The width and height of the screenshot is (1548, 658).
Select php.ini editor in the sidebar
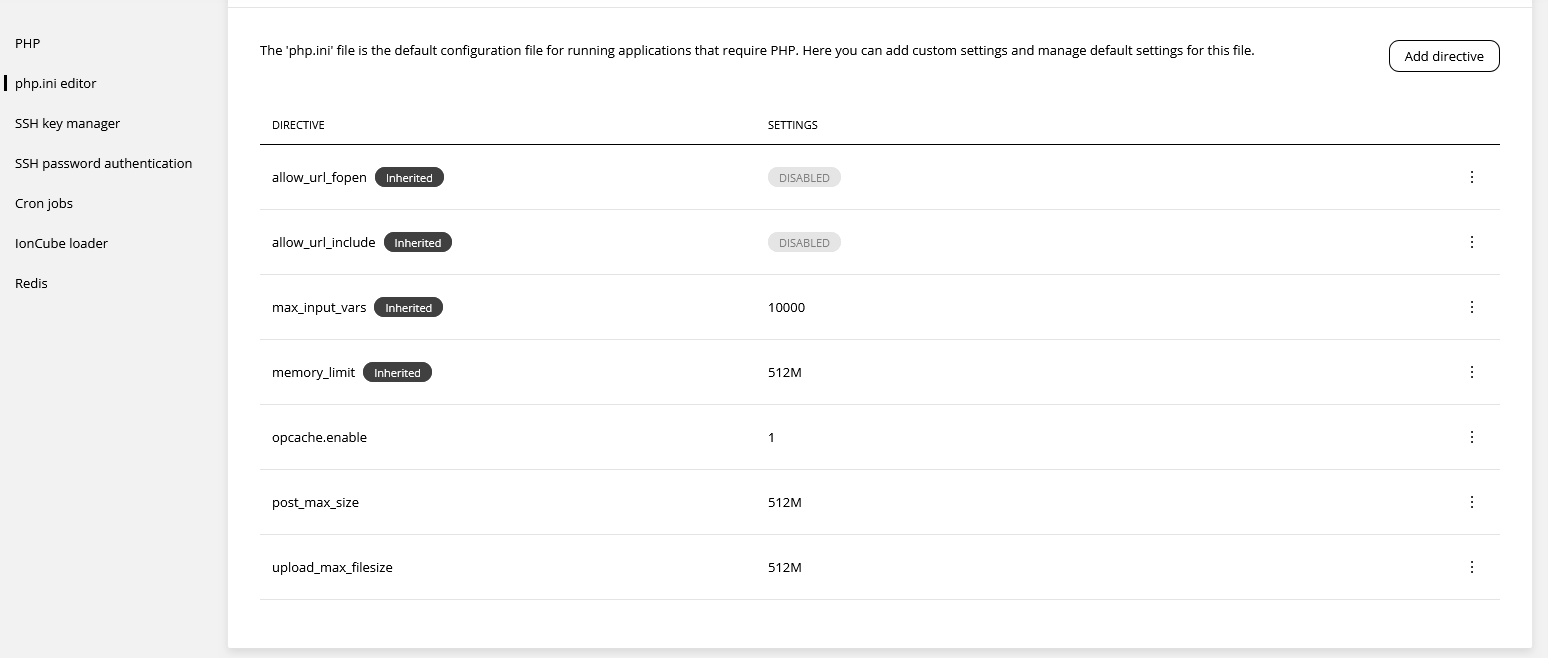56,83
